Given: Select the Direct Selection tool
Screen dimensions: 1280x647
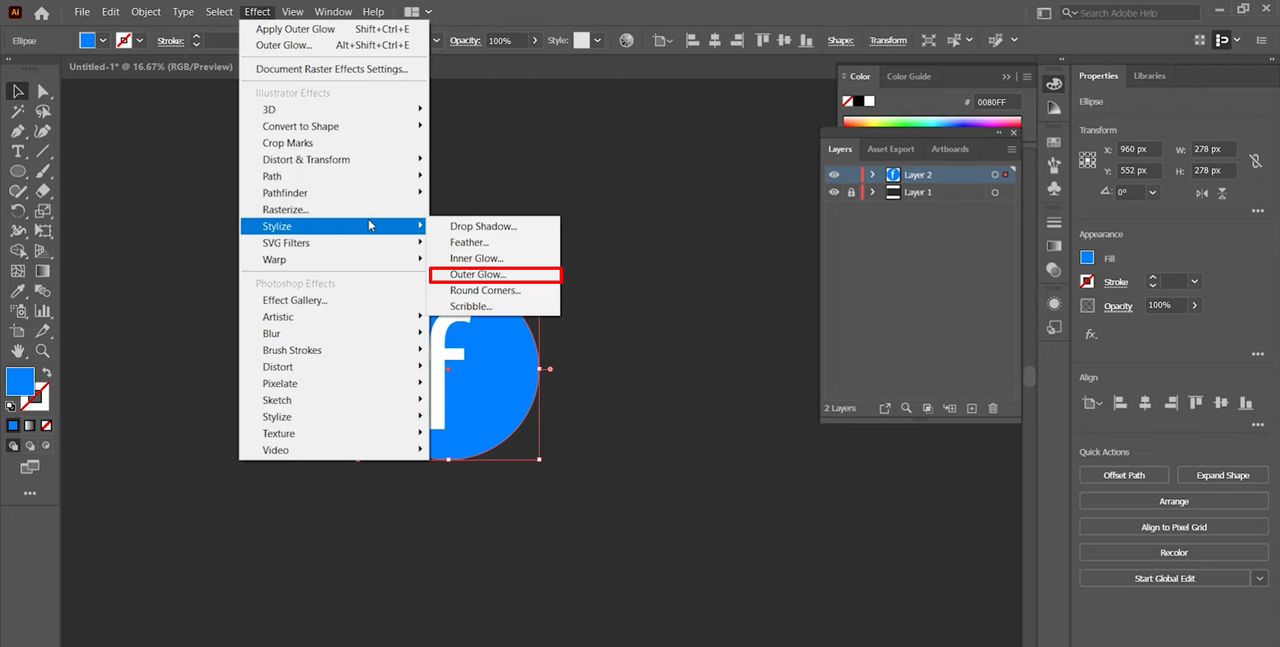Looking at the screenshot, I should (43, 91).
